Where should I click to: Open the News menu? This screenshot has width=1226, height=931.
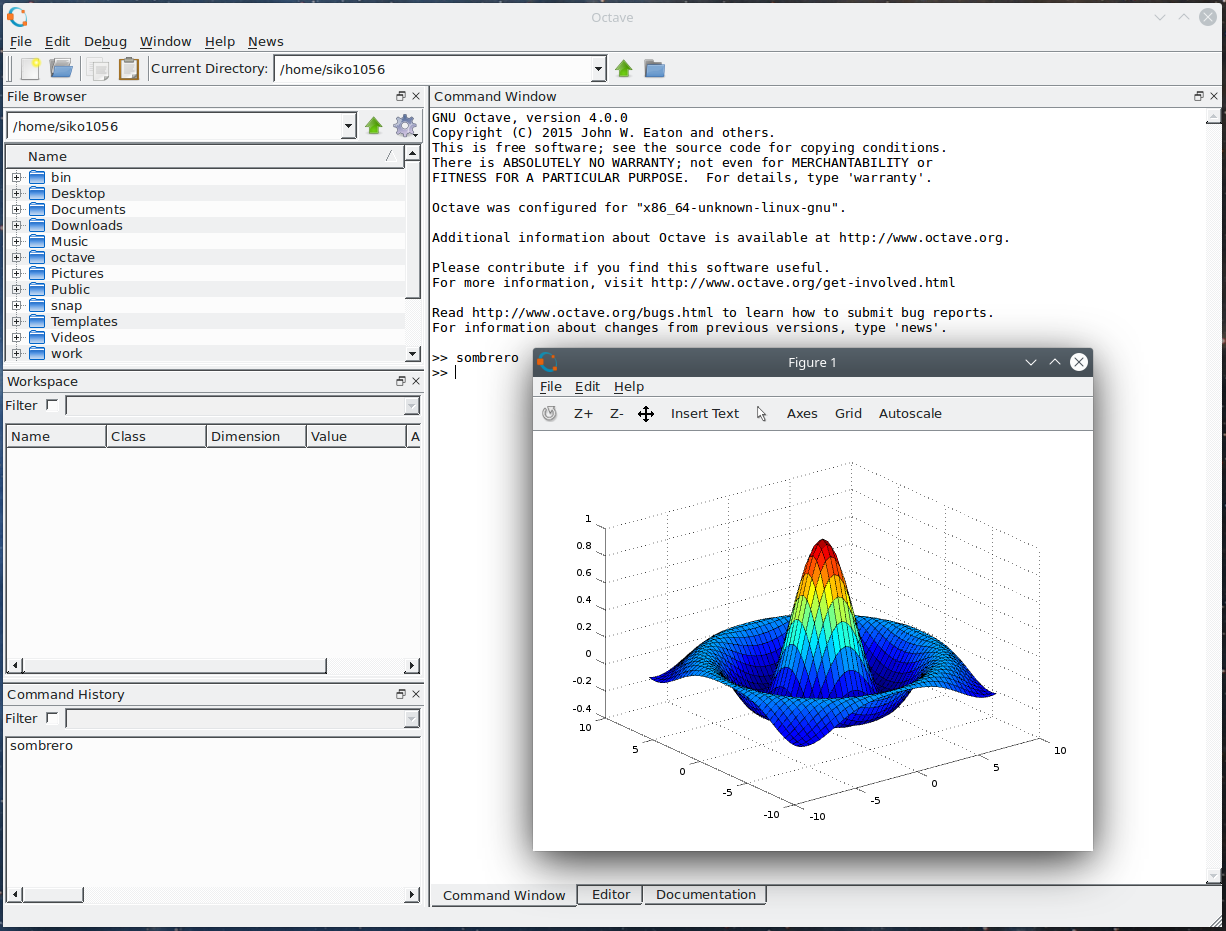[266, 41]
